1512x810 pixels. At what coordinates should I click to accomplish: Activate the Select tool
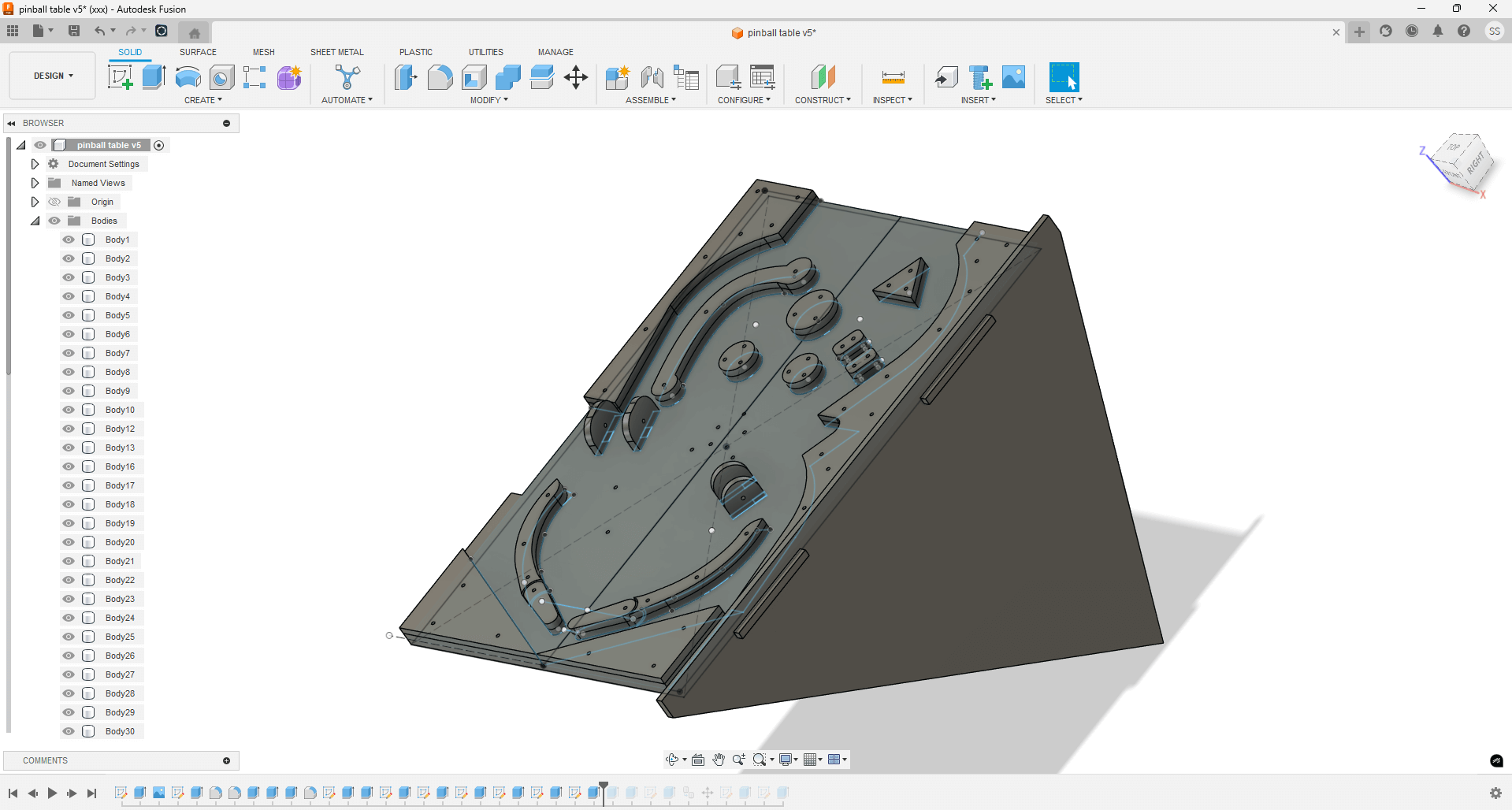[x=1064, y=77]
